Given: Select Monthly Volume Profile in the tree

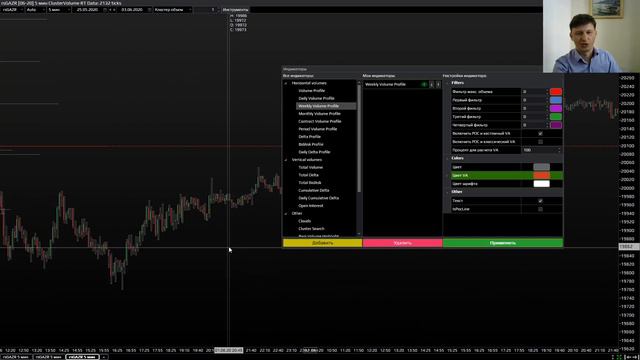Looking at the screenshot, I should tap(319, 114).
